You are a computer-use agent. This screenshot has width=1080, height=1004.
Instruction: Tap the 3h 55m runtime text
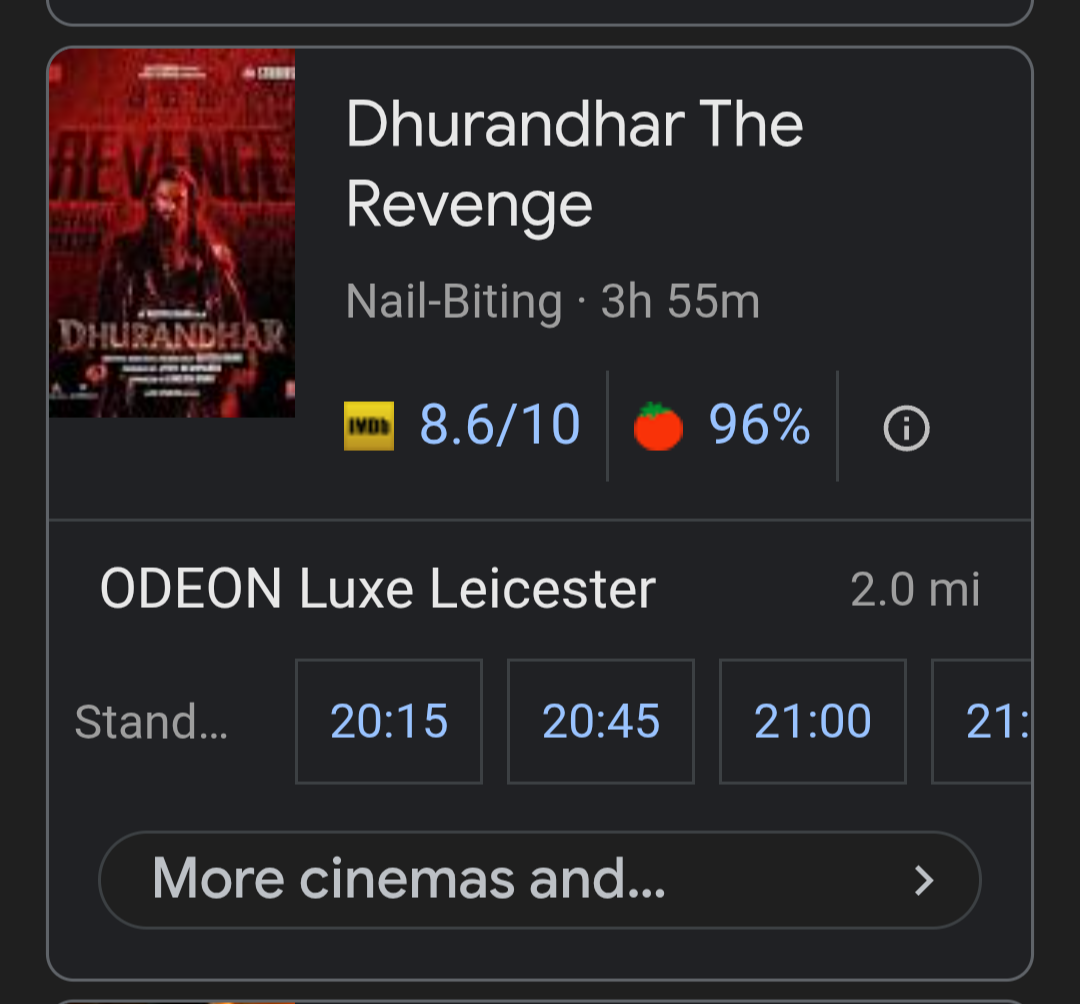coord(680,302)
